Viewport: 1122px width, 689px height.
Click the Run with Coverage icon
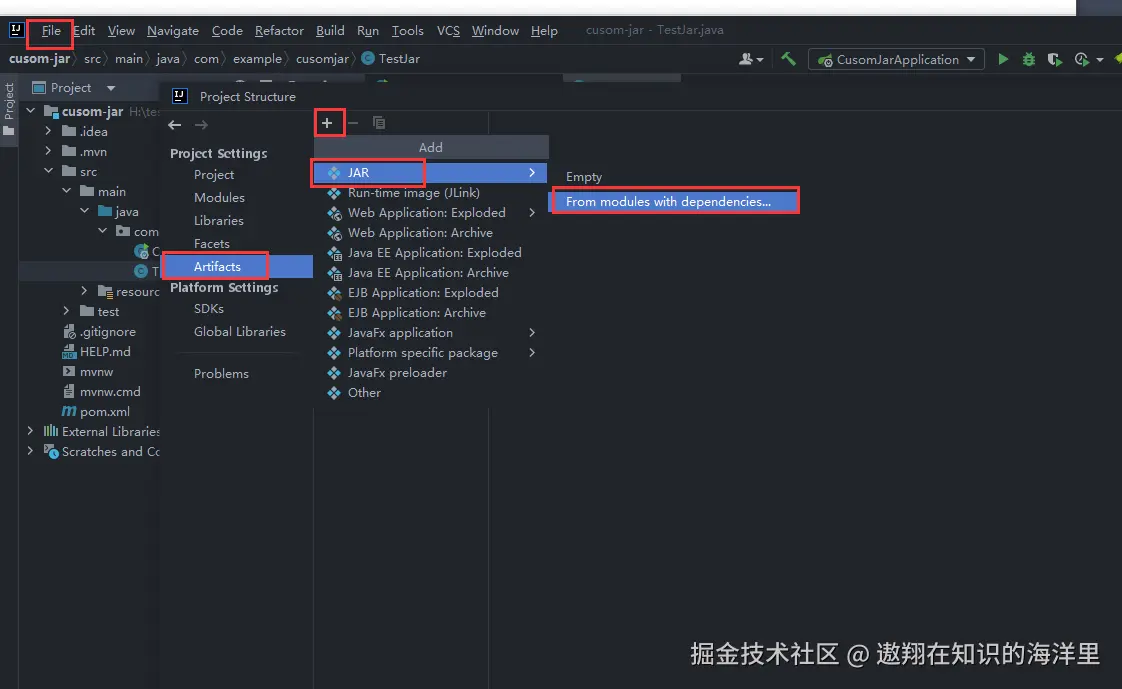click(1055, 59)
